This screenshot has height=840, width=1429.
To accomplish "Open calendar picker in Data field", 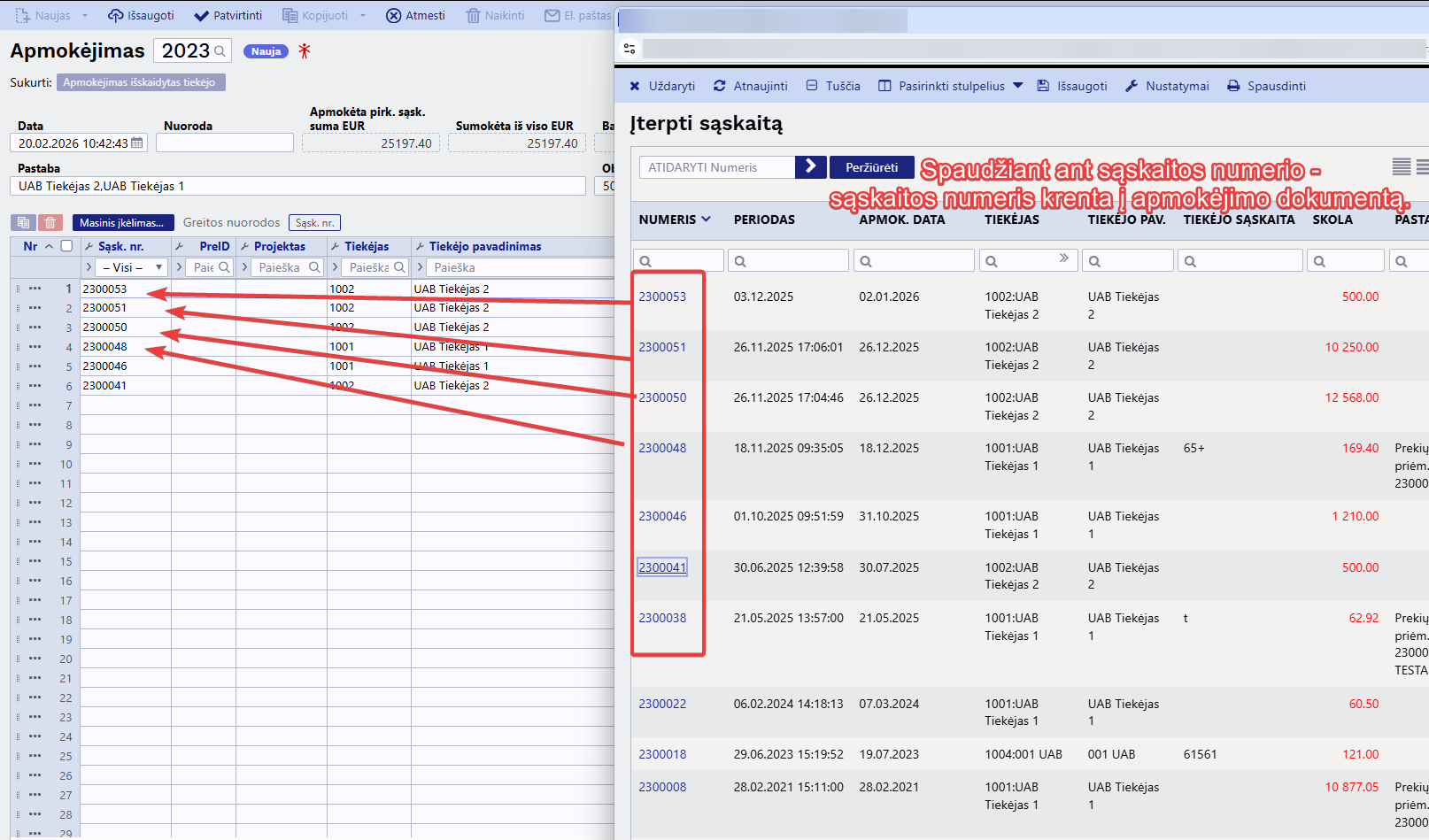I will pyautogui.click(x=137, y=143).
